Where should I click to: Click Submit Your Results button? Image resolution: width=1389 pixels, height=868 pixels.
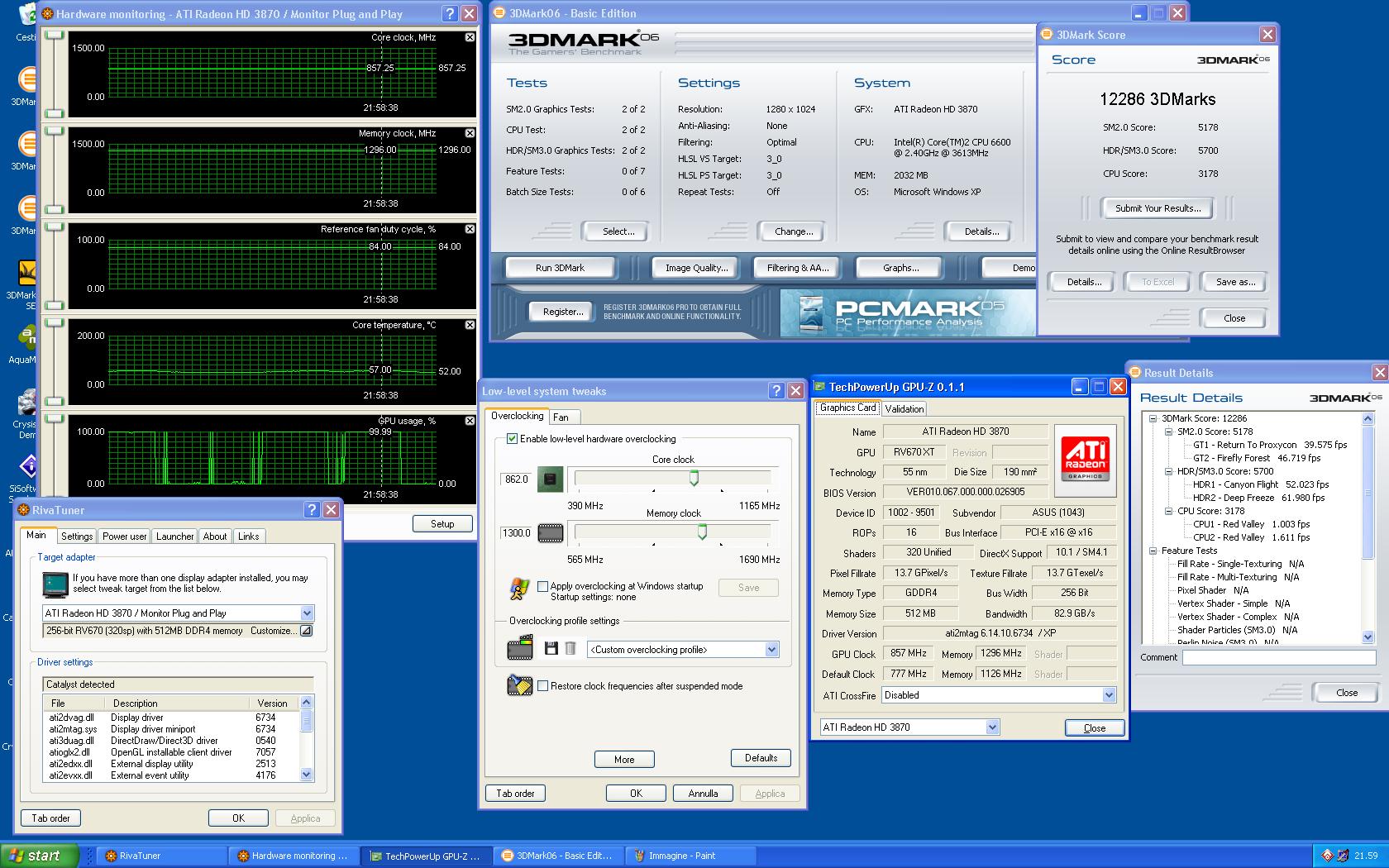[1157, 208]
